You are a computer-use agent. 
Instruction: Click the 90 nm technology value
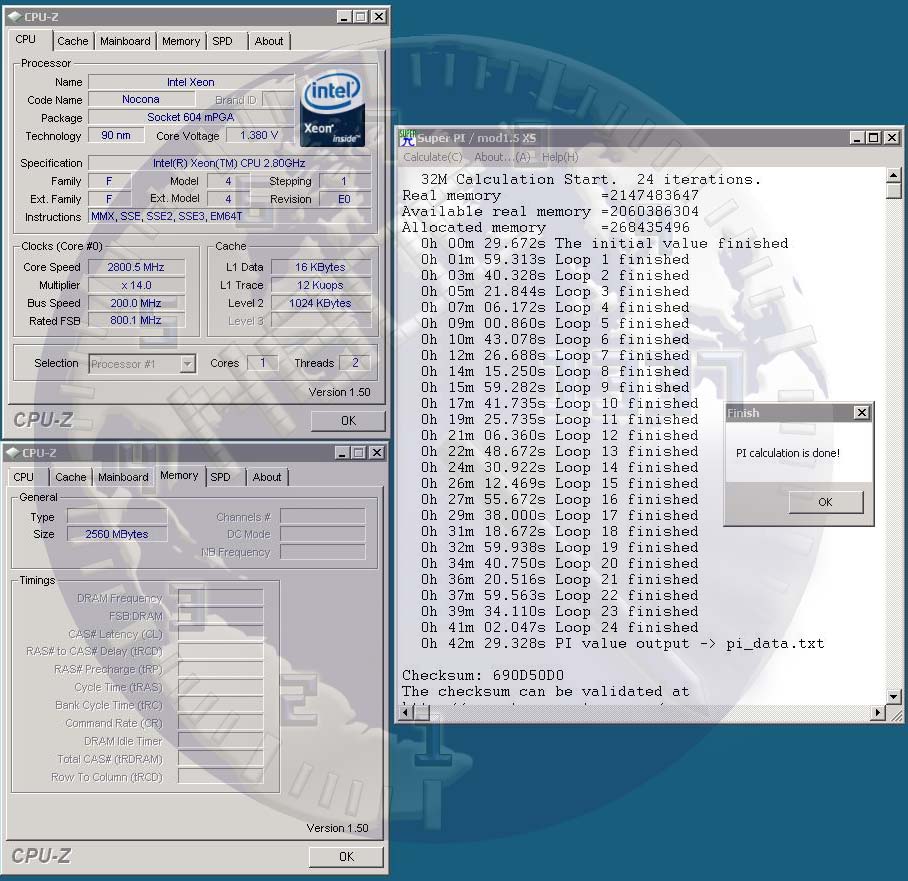click(116, 136)
